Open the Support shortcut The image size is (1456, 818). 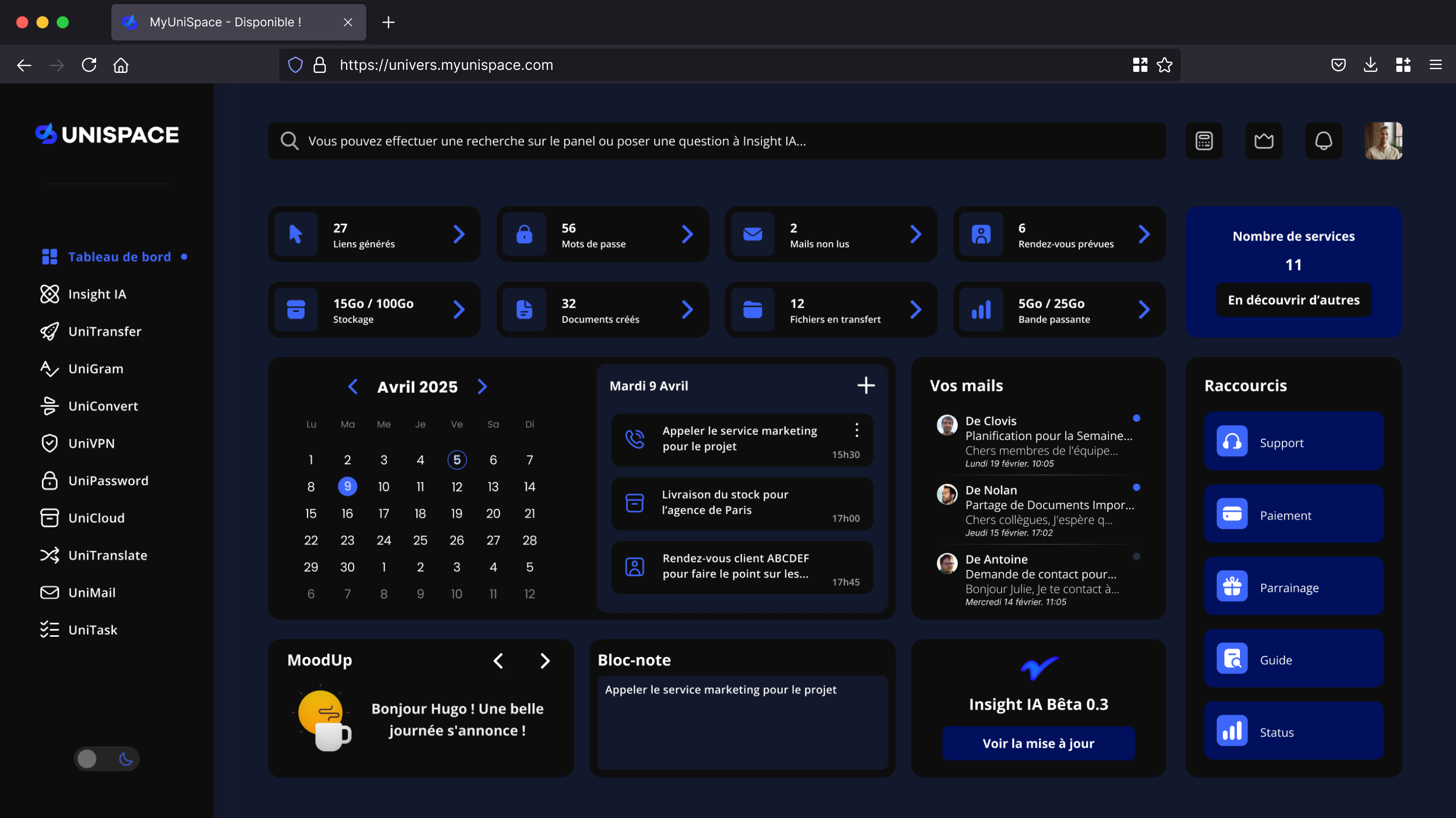(1294, 441)
